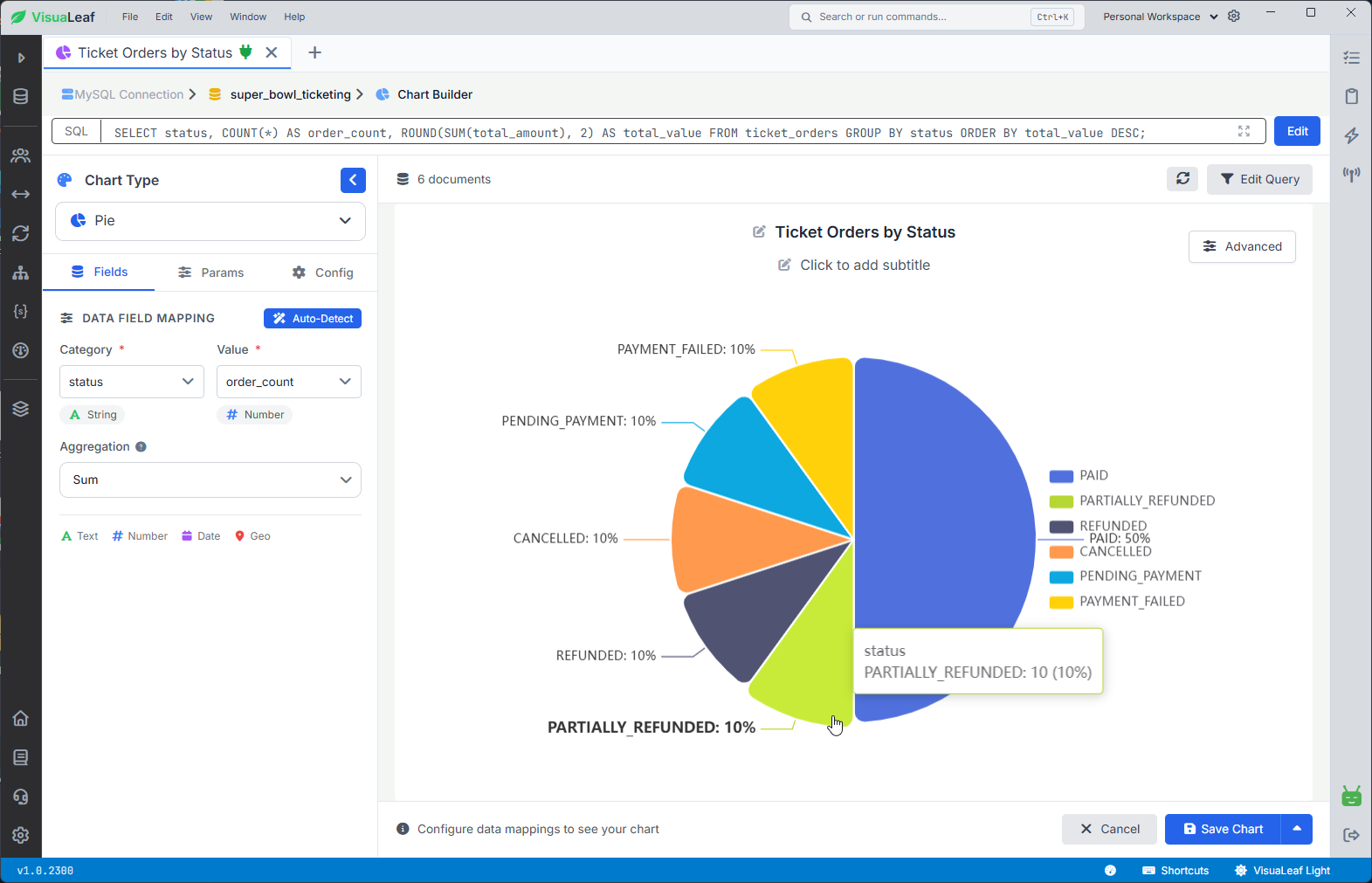The image size is (1372, 883).
Task: Click the broadcast antenna icon in right panel
Action: (x=1352, y=175)
